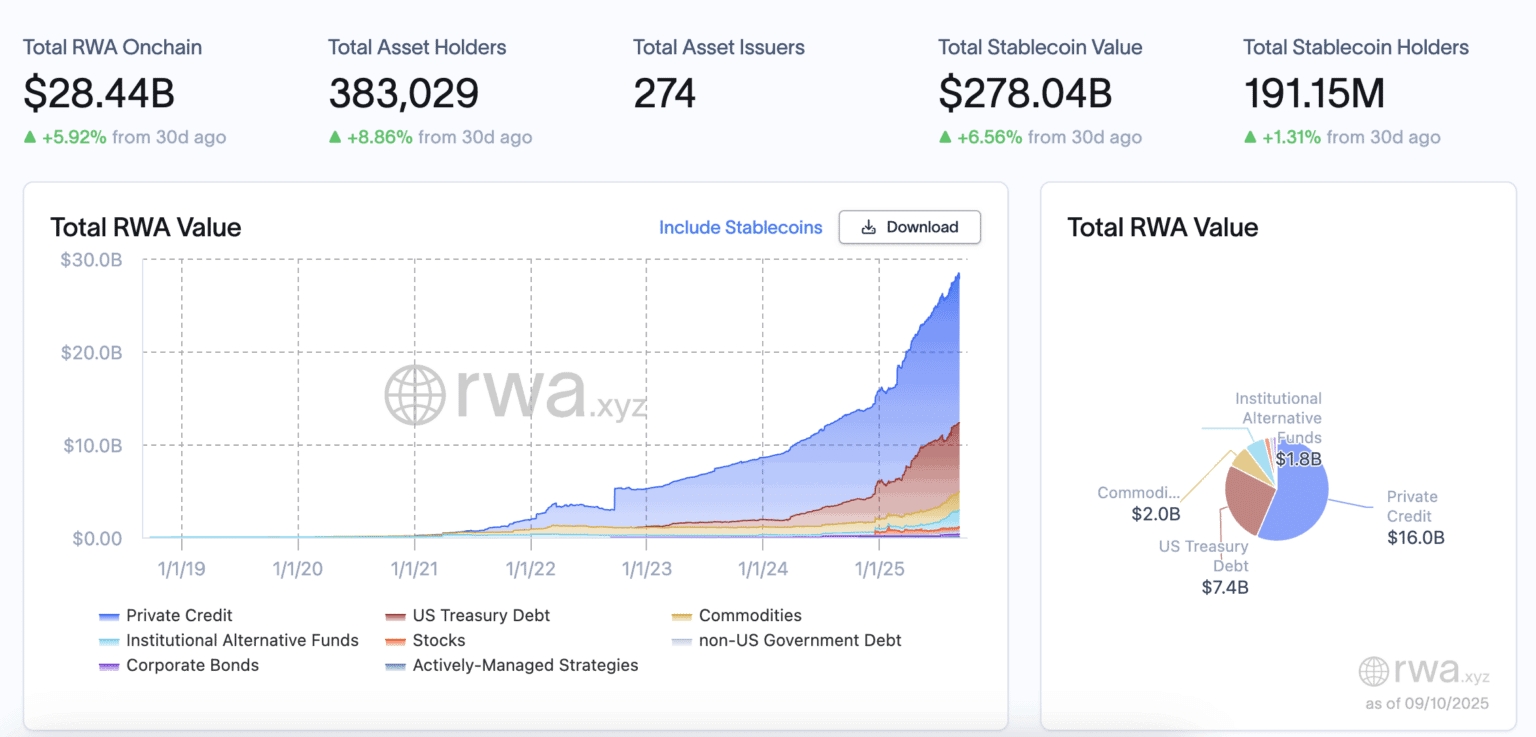Open the Total Stablecoin Value $278.04B stat
1536x737 pixels.
click(1025, 93)
